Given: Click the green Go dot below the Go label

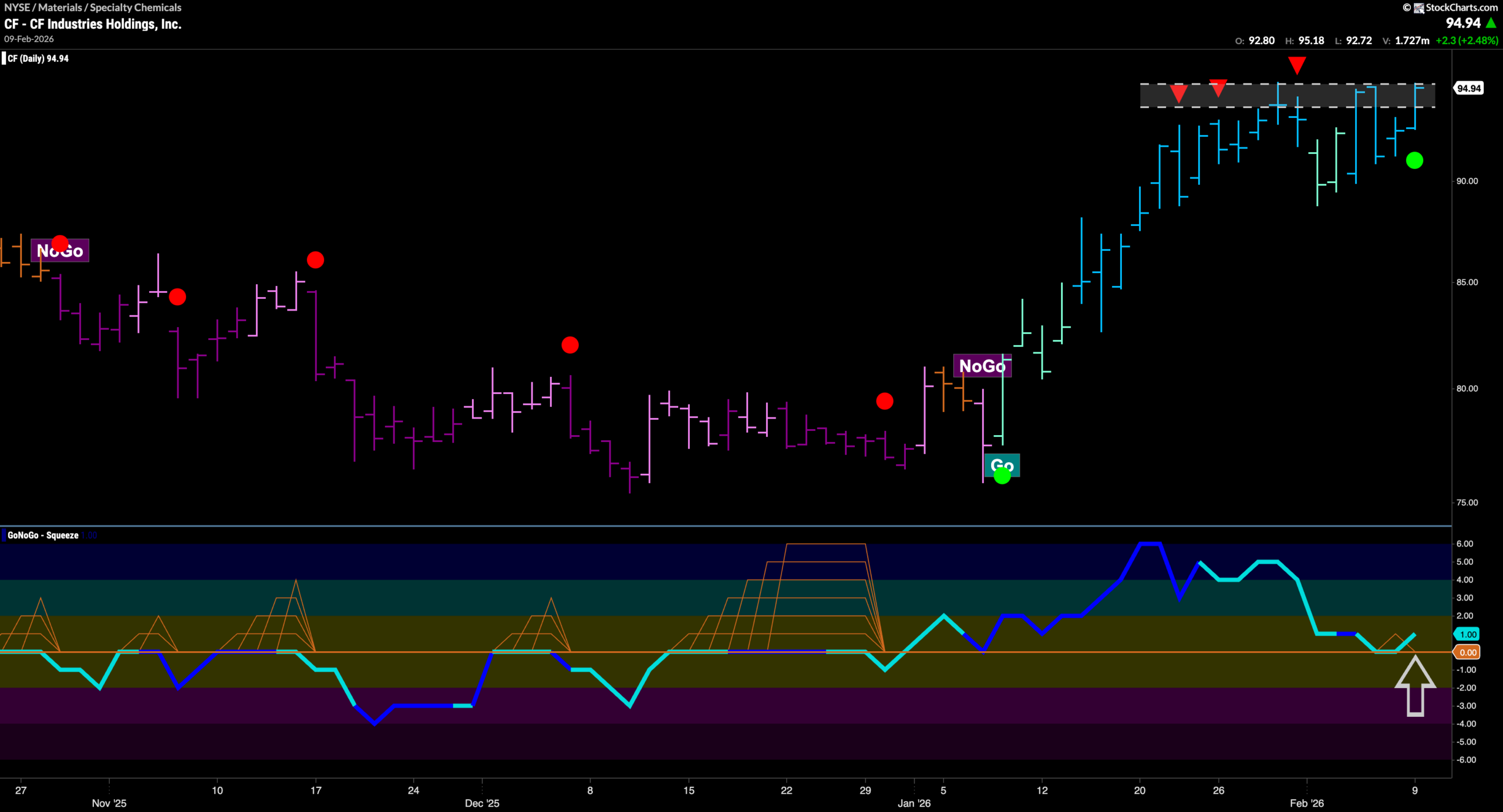Looking at the screenshot, I should 1003,477.
